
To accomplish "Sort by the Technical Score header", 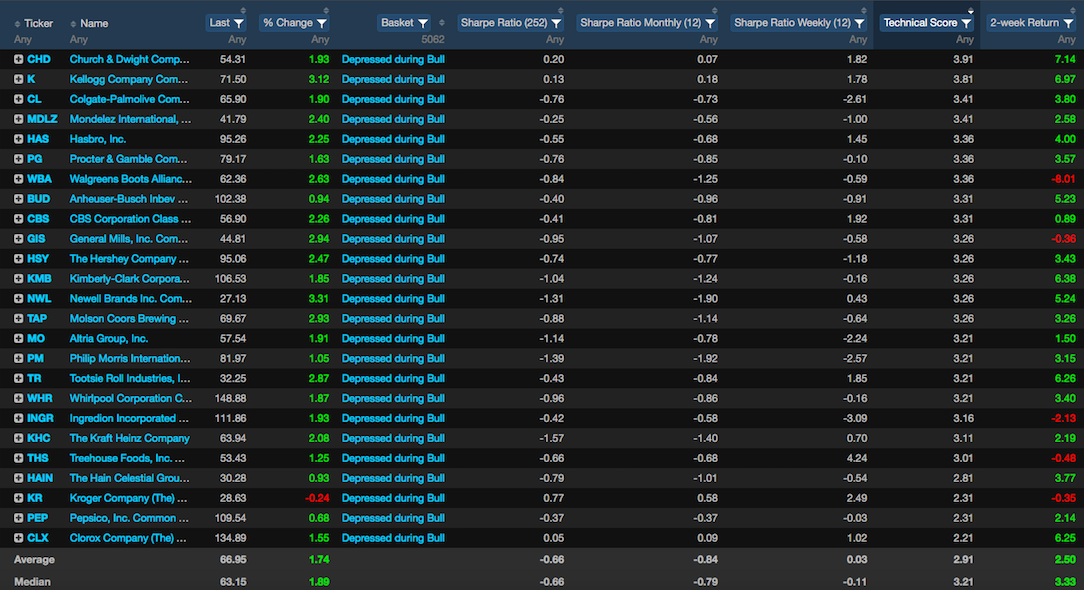I will tap(920, 23).
